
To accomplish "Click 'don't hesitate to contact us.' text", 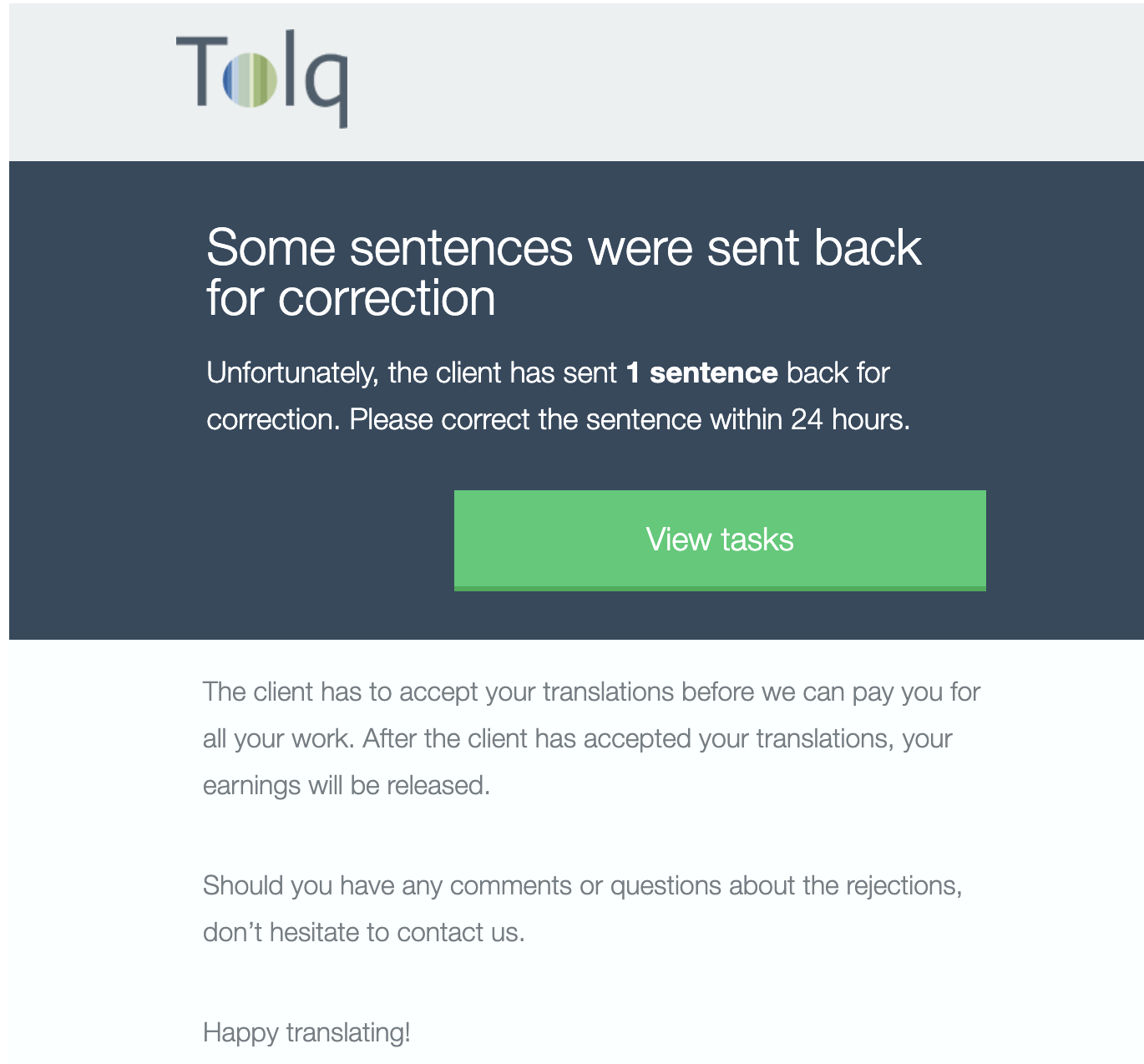I will click(364, 932).
